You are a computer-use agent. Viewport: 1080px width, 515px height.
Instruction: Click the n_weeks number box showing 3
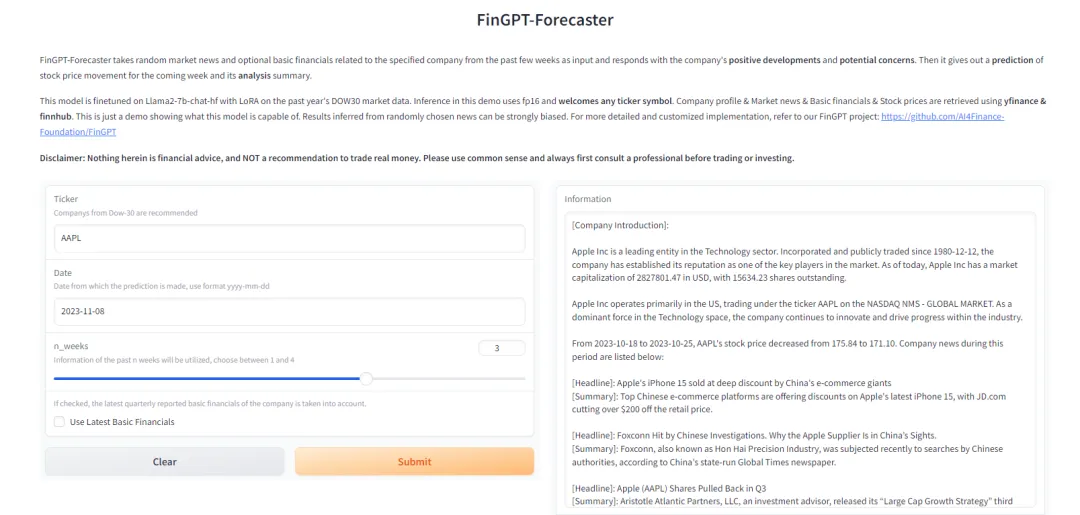501,348
